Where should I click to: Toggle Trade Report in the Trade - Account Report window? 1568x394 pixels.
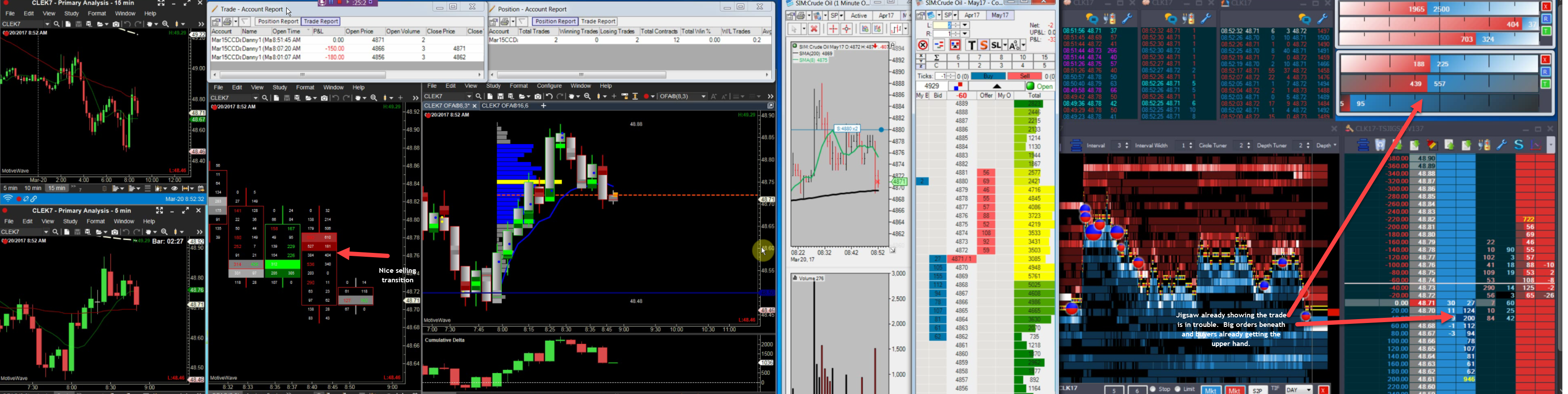tap(321, 22)
